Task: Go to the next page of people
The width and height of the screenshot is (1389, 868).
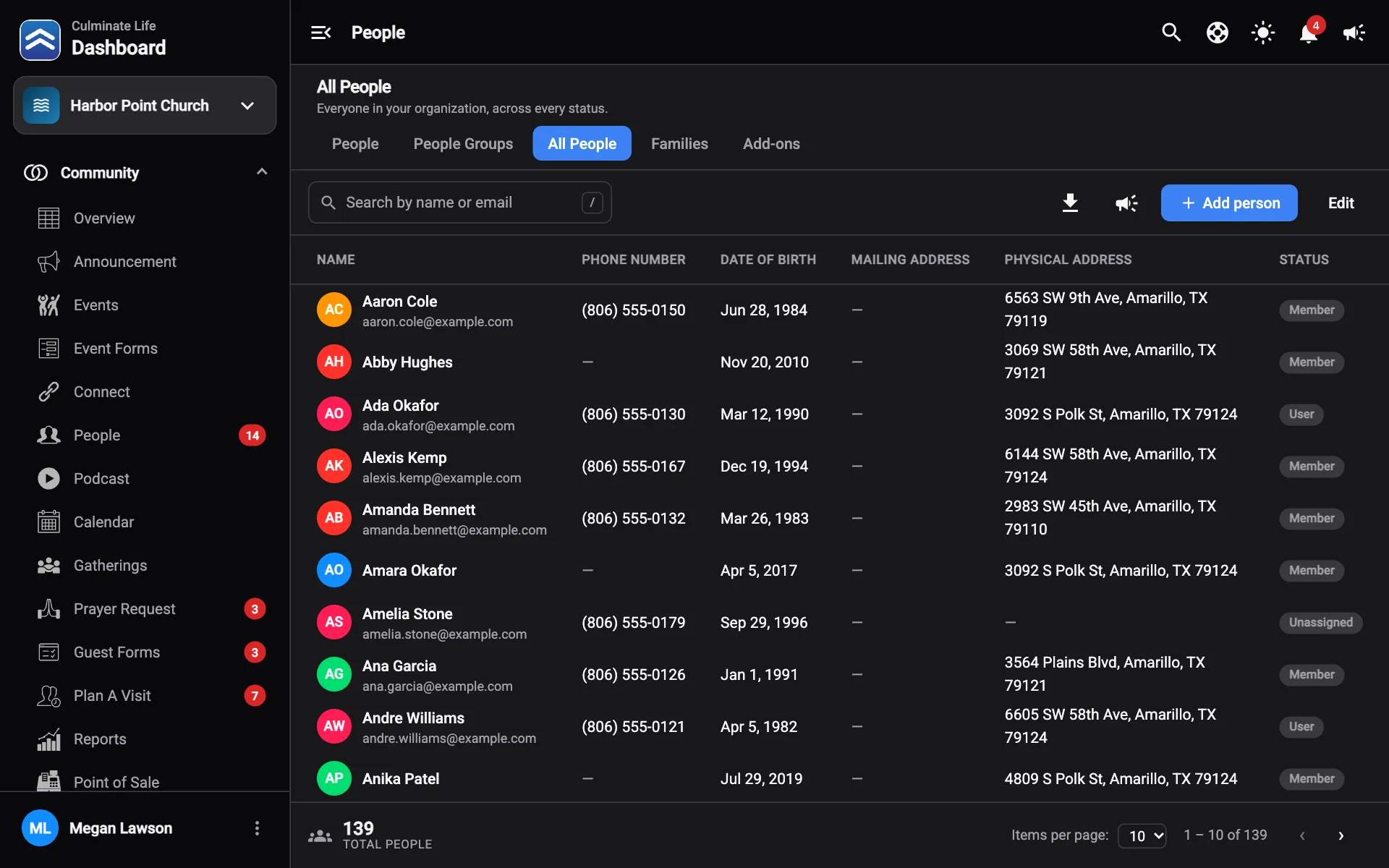Action: [x=1341, y=835]
